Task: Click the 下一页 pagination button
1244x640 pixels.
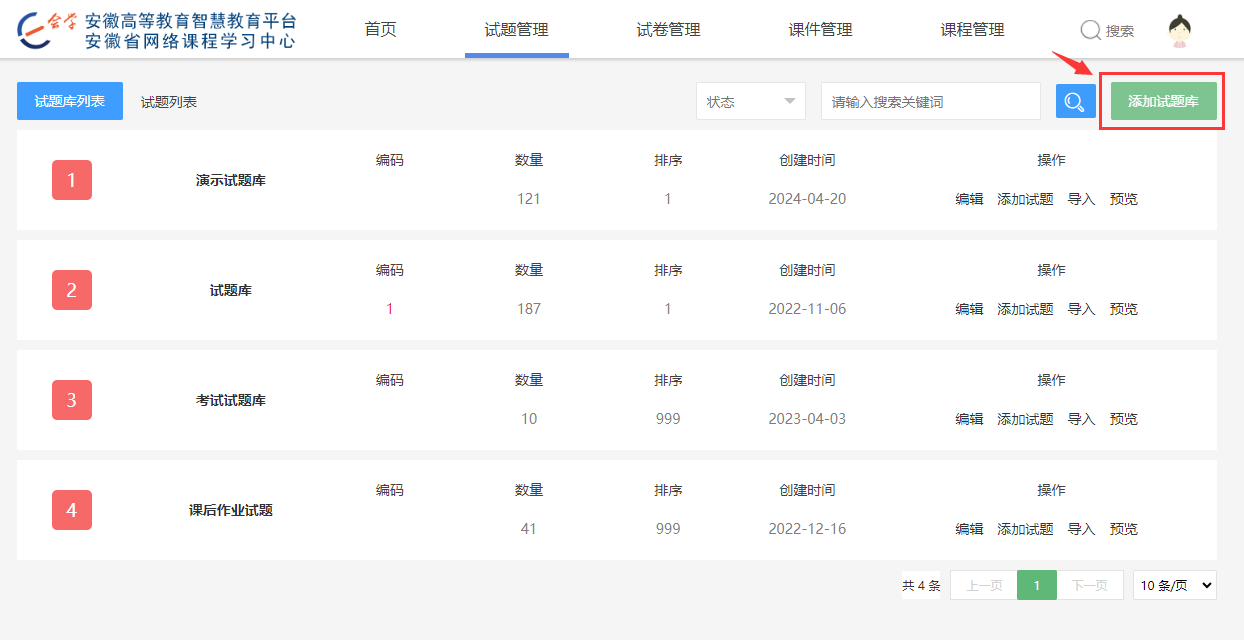Action: [x=1090, y=585]
